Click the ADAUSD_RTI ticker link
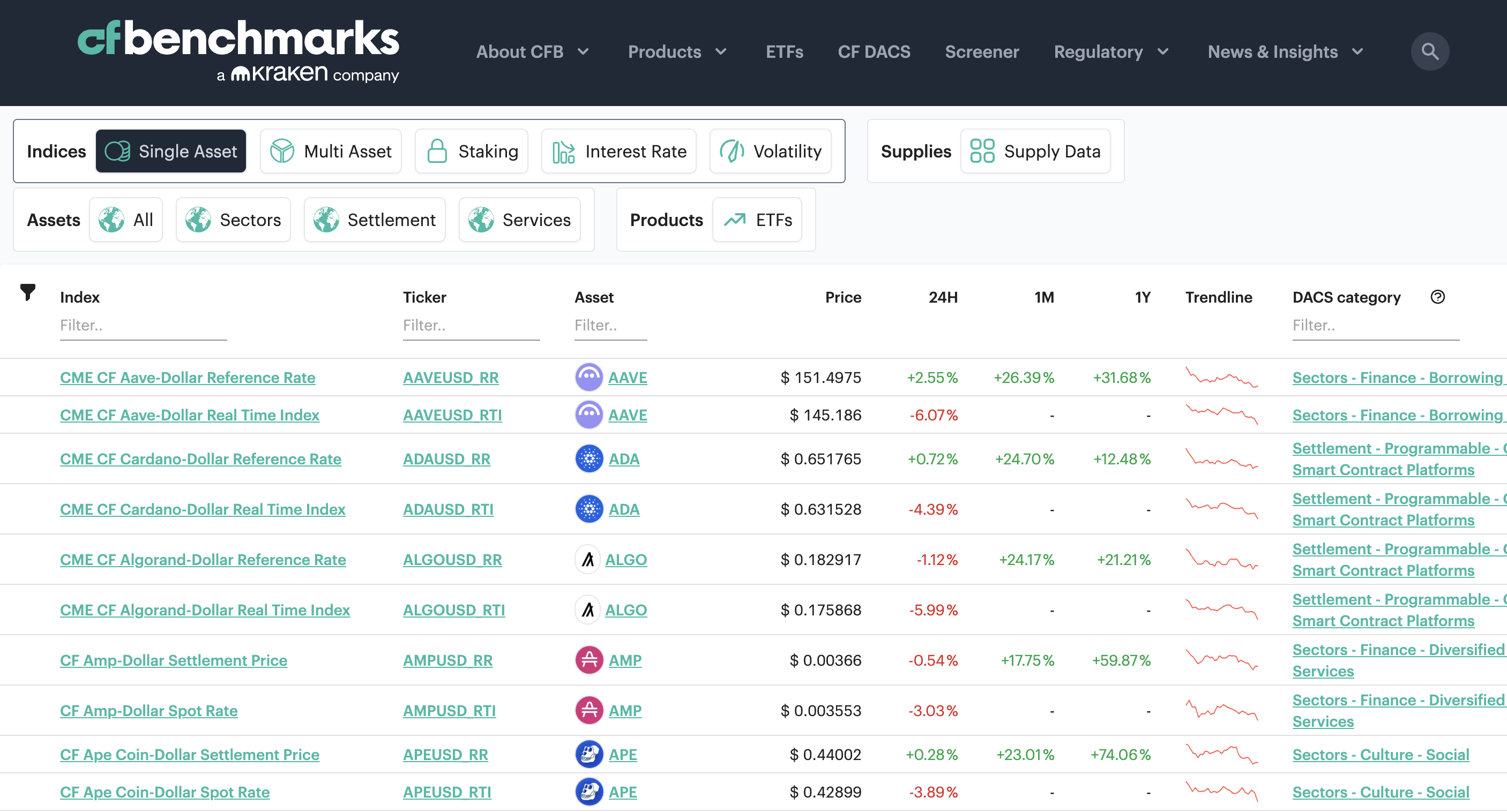Viewport: 1507px width, 812px height. point(447,509)
